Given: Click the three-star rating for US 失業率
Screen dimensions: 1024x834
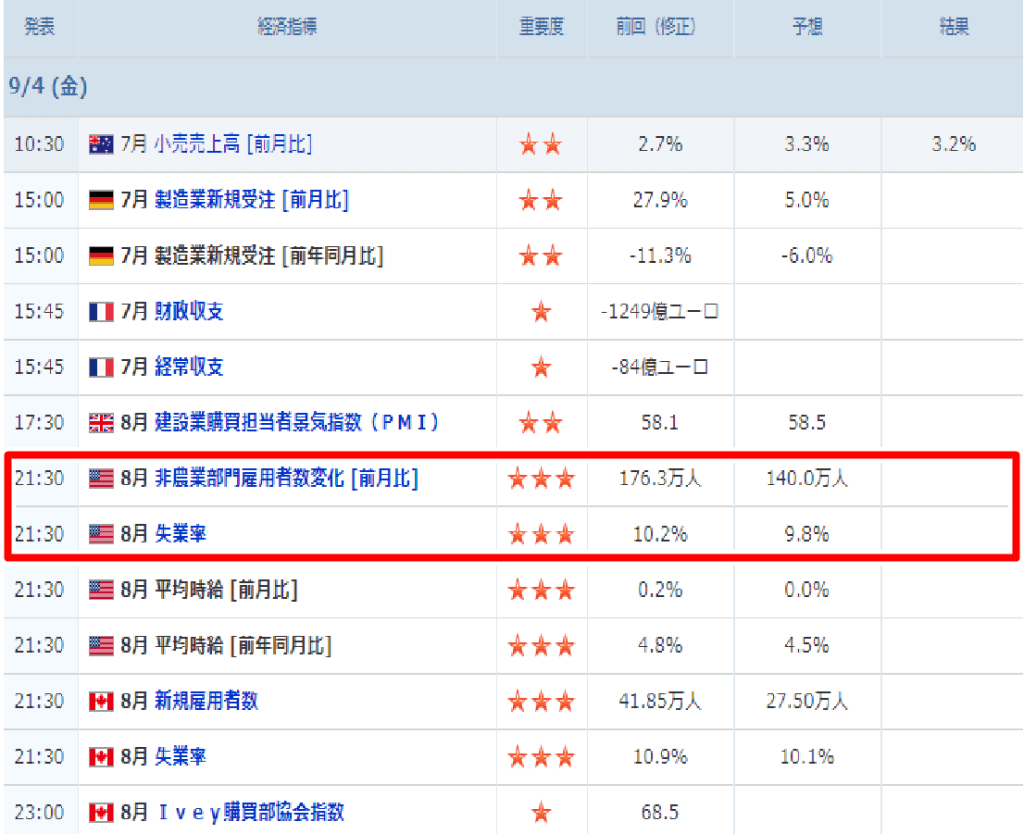Looking at the screenshot, I should coord(541,535).
